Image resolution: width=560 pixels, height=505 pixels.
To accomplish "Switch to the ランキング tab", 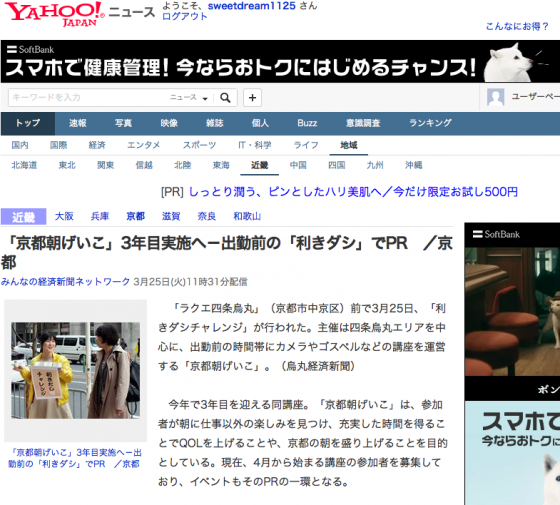I will click(430, 123).
